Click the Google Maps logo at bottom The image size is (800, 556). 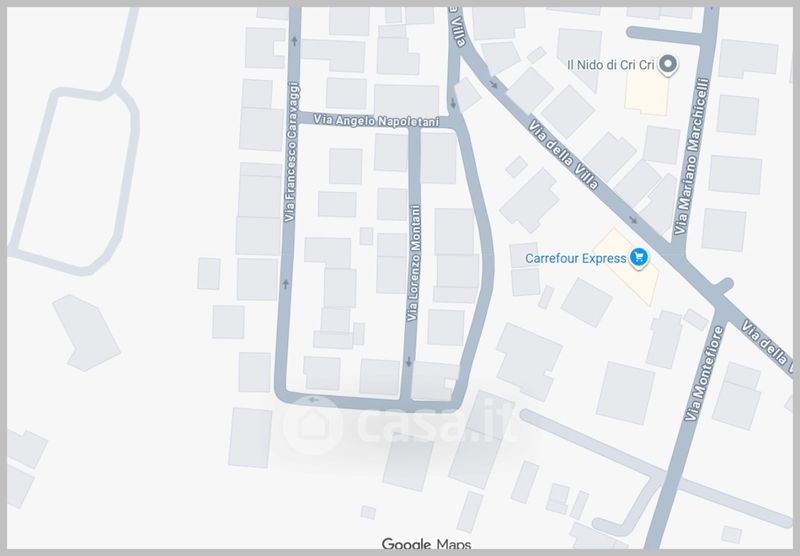coord(427,545)
